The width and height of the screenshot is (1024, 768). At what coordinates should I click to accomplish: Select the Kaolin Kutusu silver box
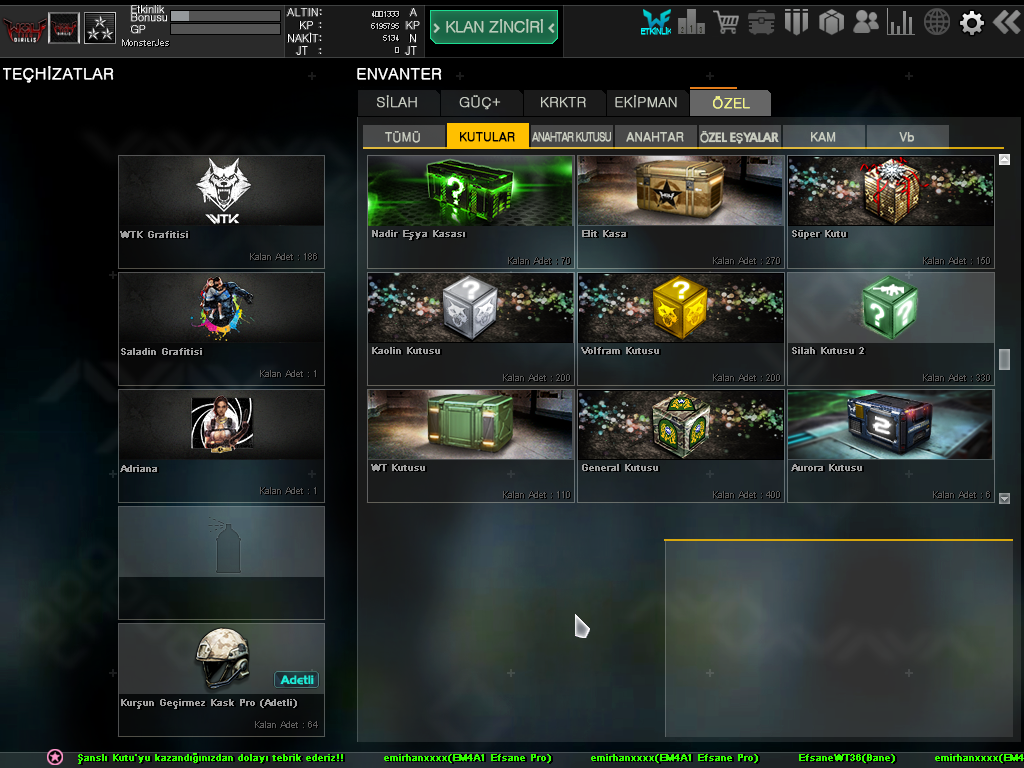click(x=471, y=329)
